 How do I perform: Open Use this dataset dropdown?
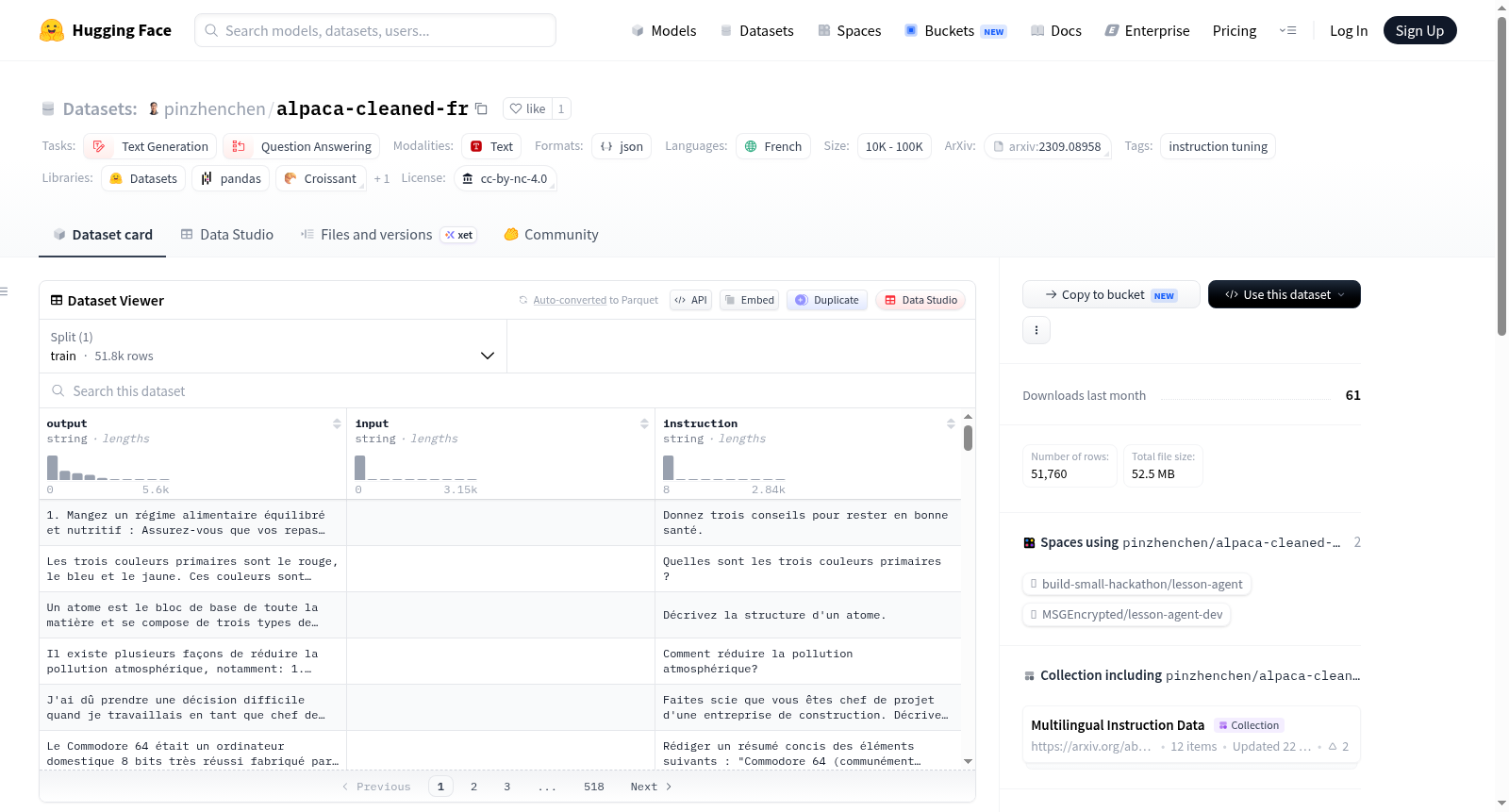pyautogui.click(x=1284, y=294)
